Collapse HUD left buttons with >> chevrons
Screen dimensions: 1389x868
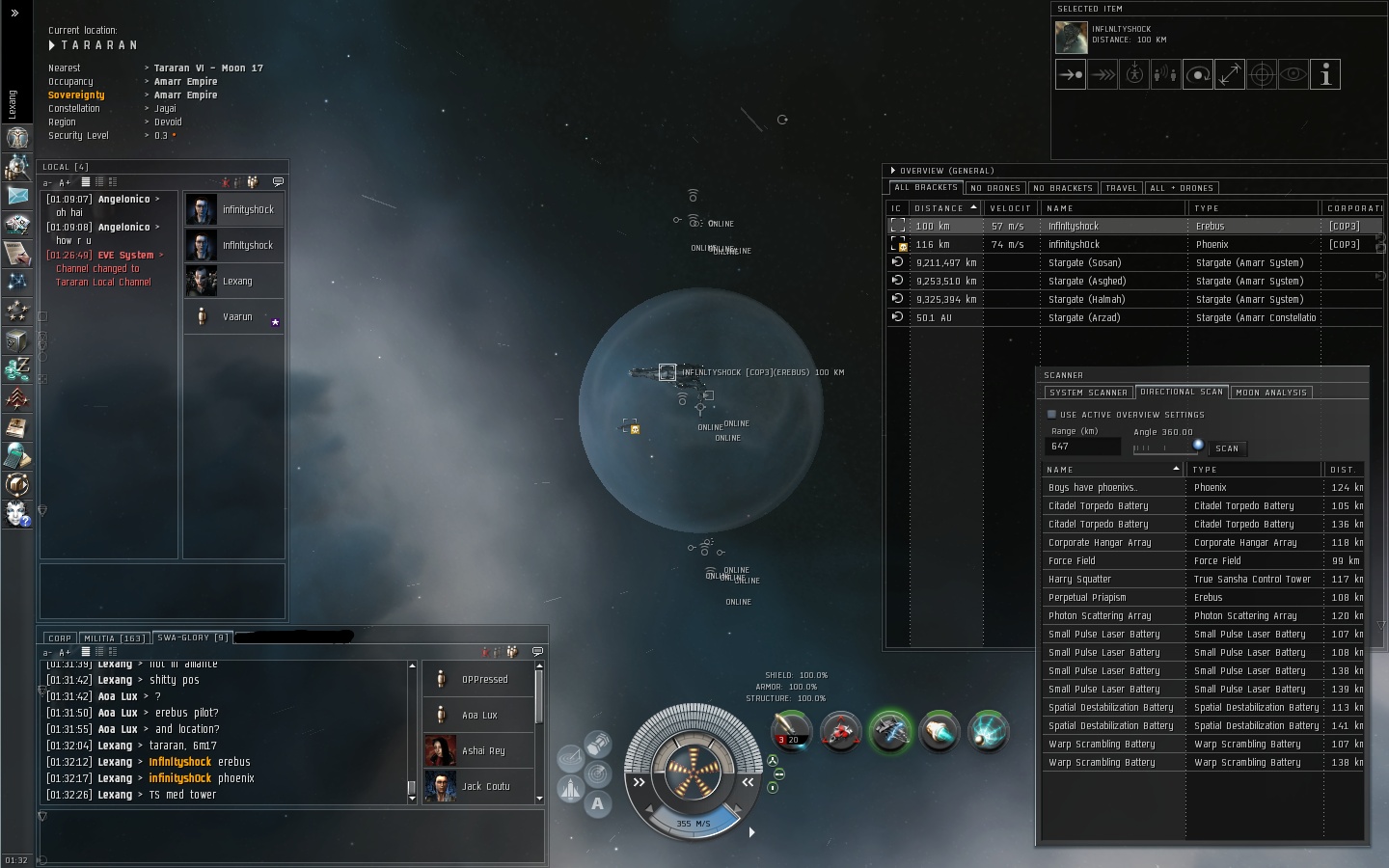[x=639, y=782]
